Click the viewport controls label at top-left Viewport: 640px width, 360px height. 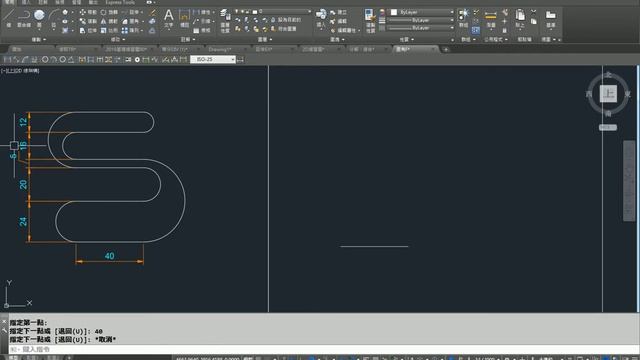coord(20,71)
